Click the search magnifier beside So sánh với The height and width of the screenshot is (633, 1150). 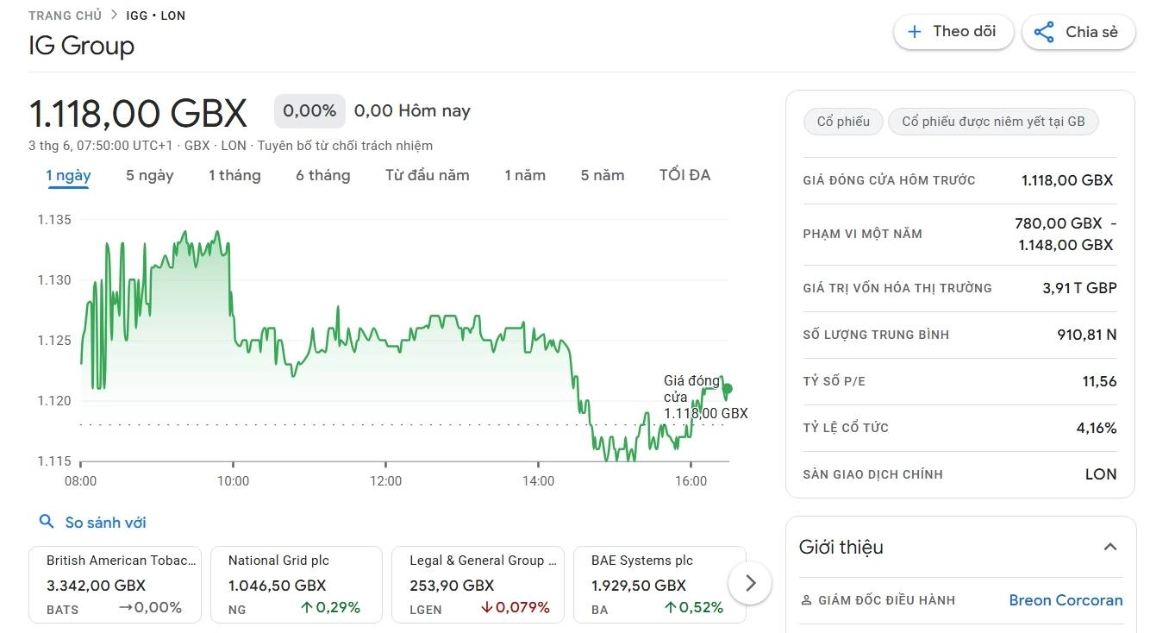click(46, 522)
